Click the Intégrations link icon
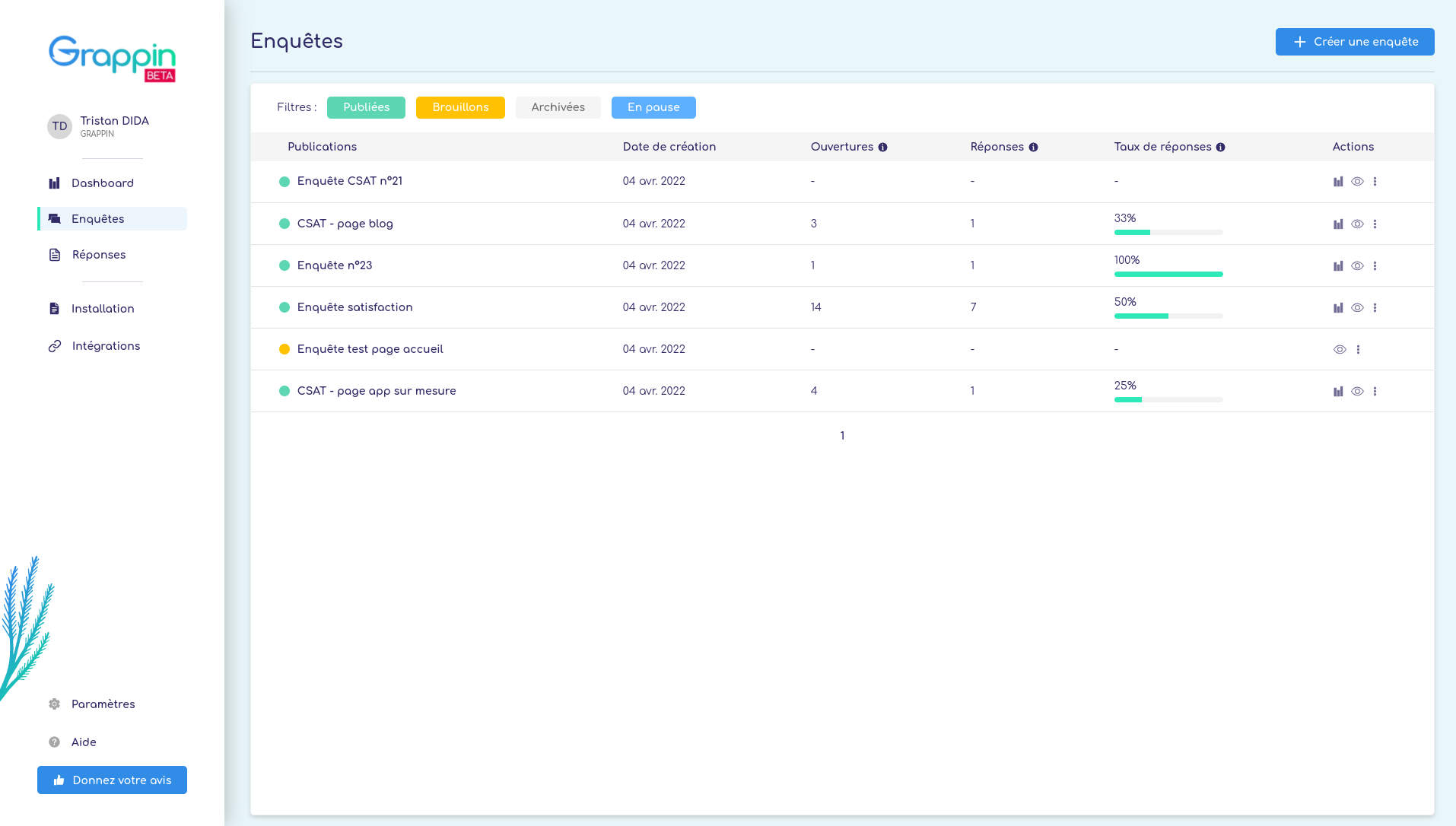Viewport: 1456px width, 826px height. 55,346
